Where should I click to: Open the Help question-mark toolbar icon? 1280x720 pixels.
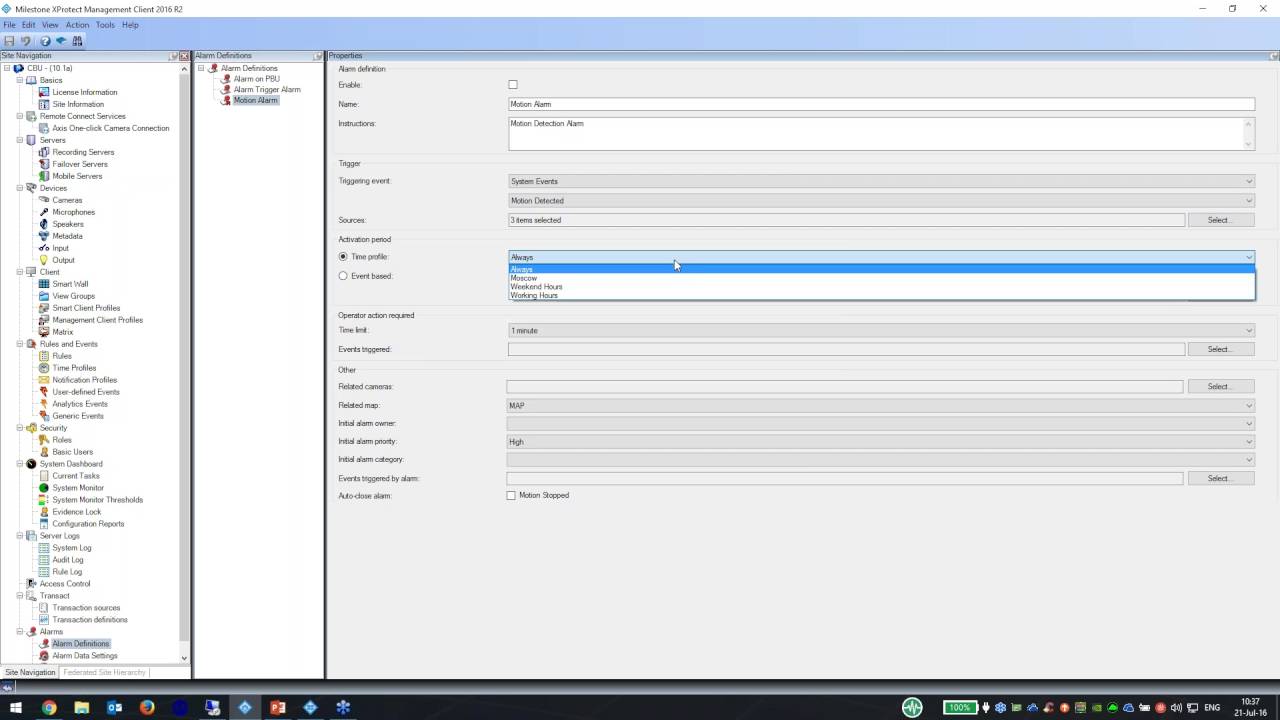coord(45,41)
